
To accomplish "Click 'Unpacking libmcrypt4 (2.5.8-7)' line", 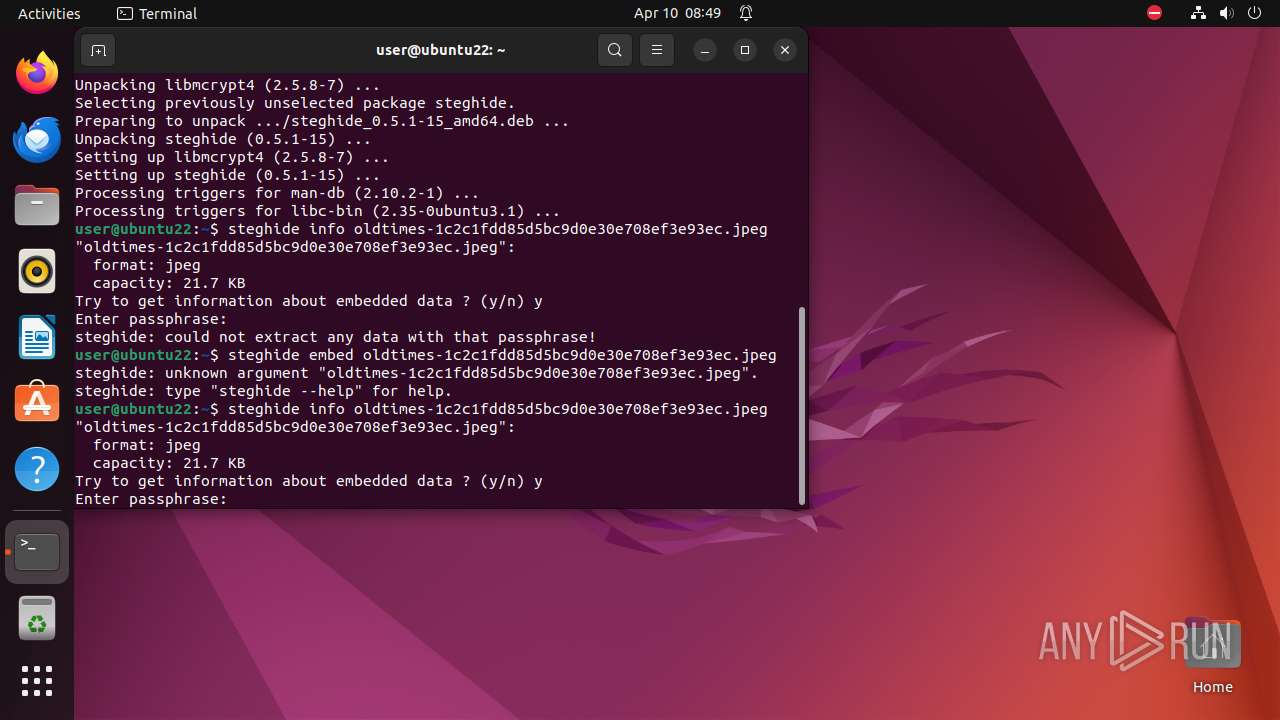I will [227, 85].
